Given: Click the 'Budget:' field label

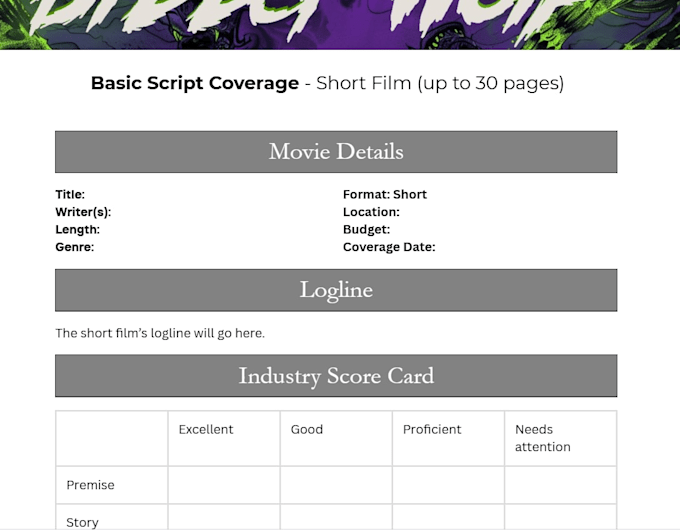Looking at the screenshot, I should click(366, 229).
